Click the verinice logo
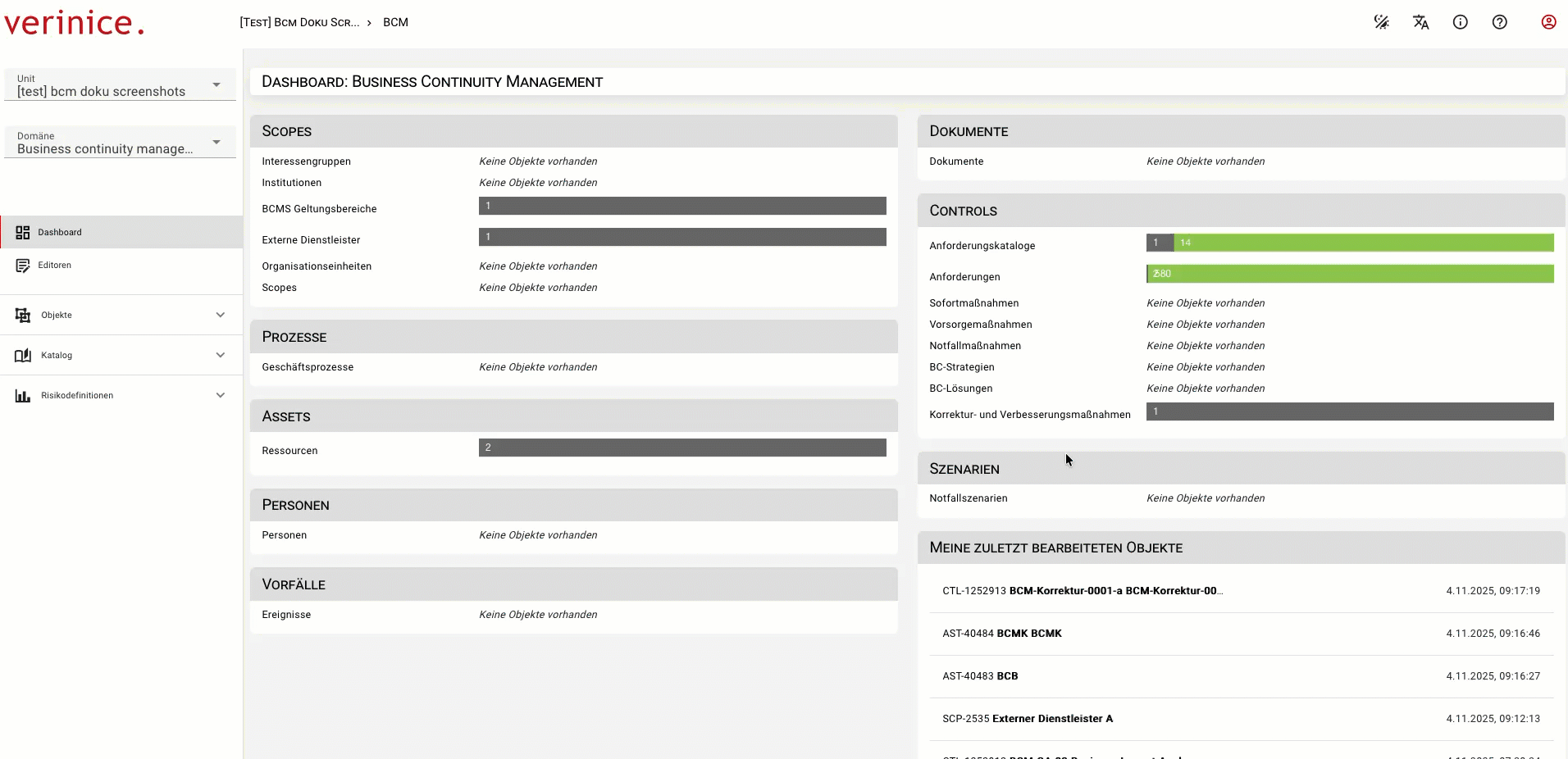The height and width of the screenshot is (759, 1568). (x=74, y=22)
